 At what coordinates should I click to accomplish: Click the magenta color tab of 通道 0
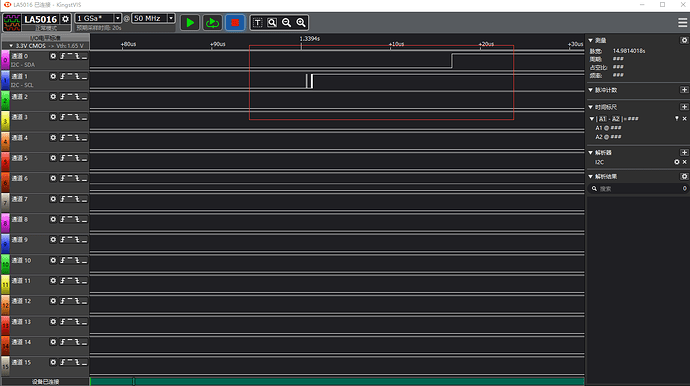pos(5,60)
